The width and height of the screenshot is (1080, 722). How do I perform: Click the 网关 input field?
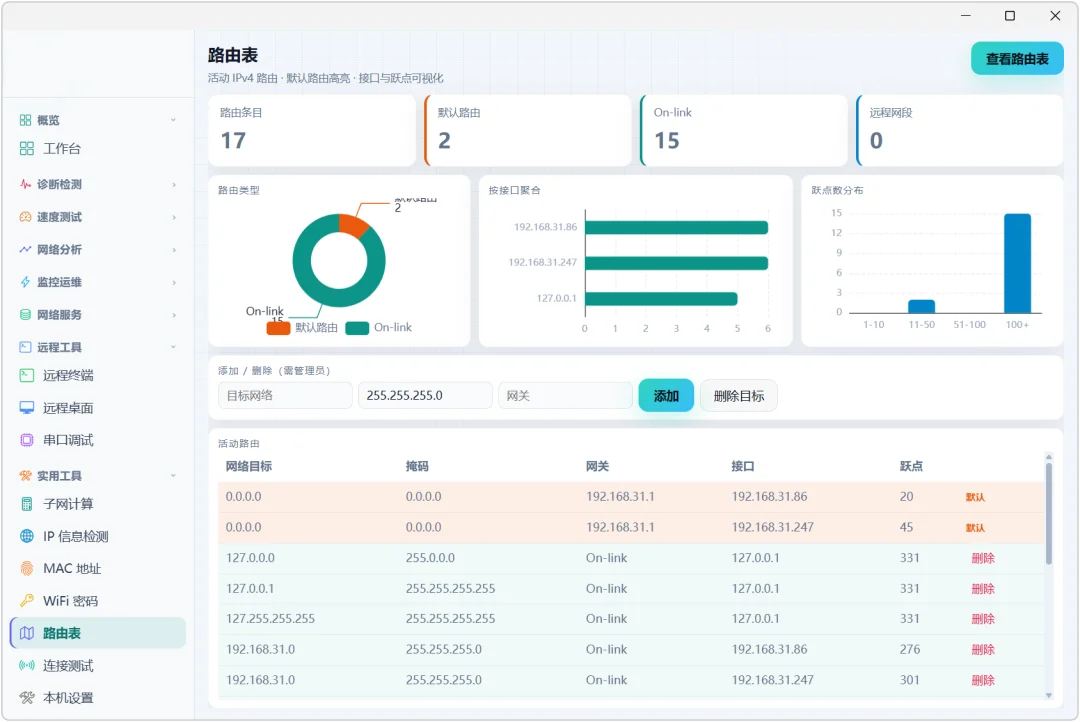565,396
